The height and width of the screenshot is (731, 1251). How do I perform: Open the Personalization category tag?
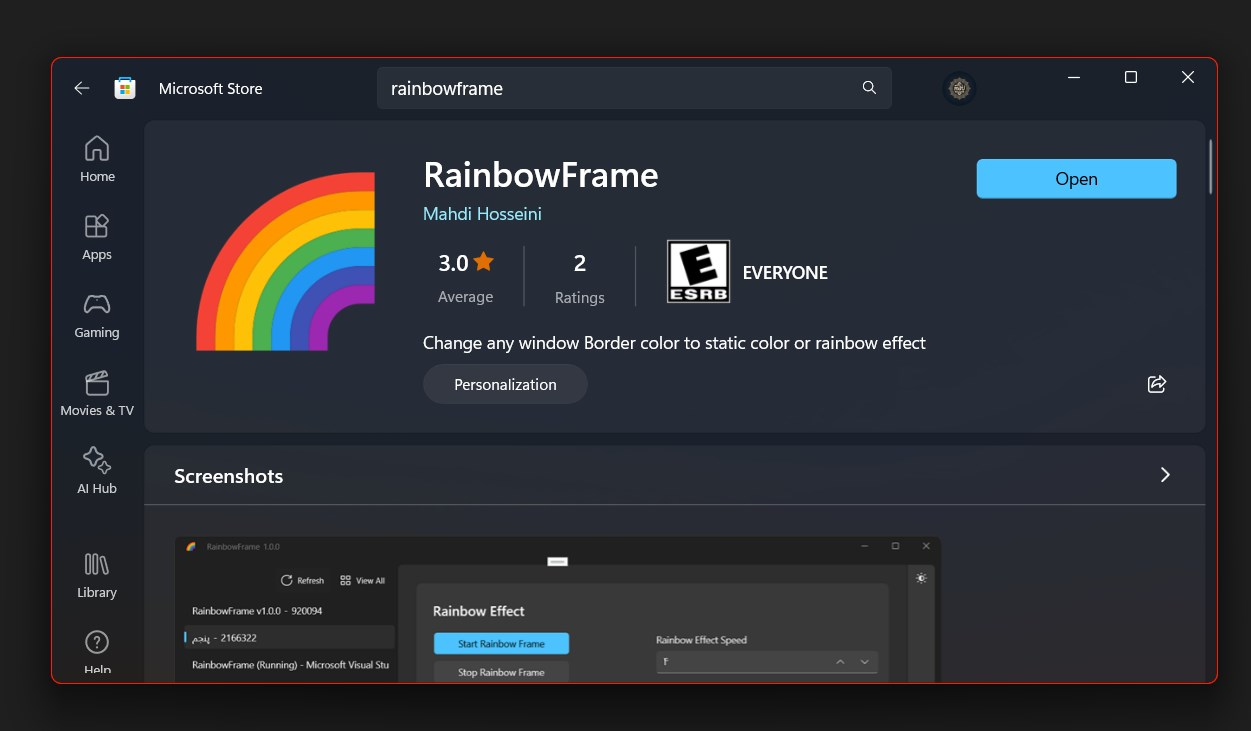tap(505, 384)
